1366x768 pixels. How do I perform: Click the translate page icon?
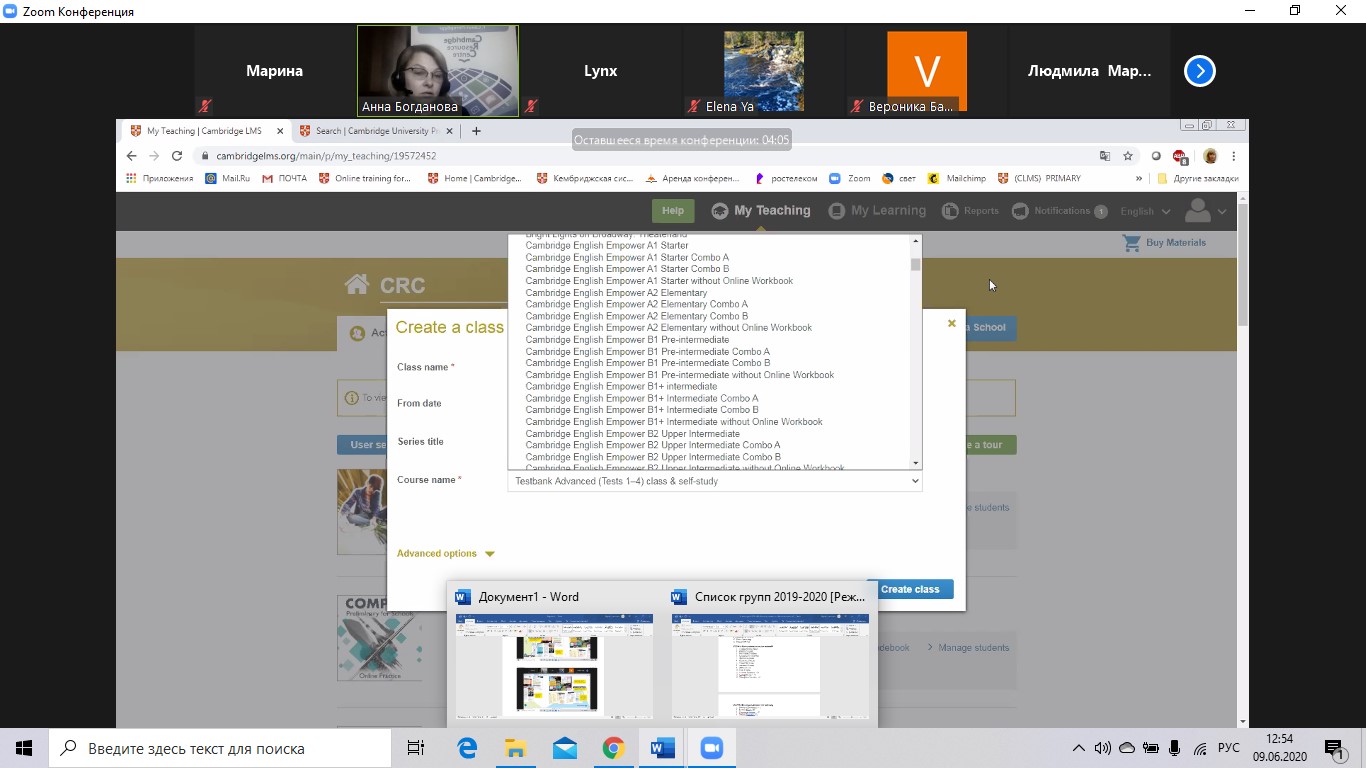coord(1105,156)
